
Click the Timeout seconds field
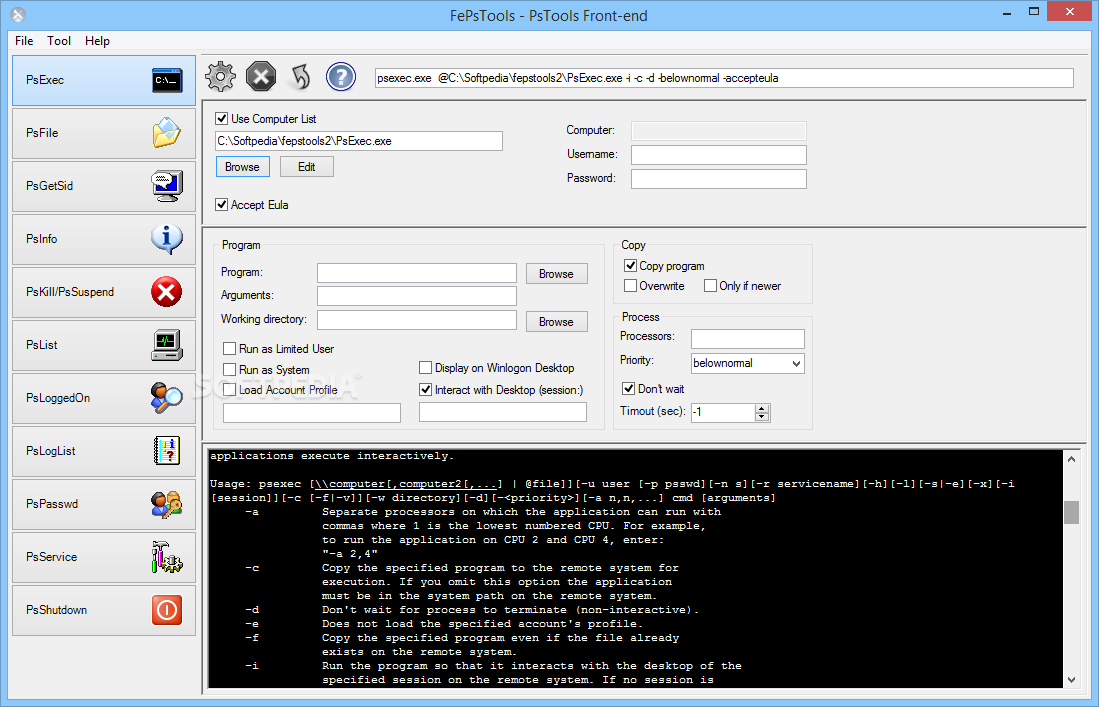(x=723, y=413)
